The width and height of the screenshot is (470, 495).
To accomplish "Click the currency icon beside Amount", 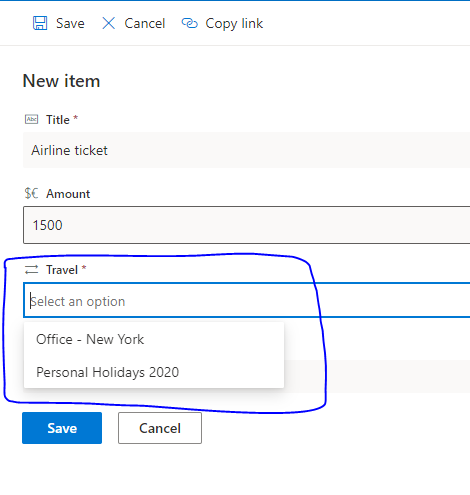I will tap(31, 193).
